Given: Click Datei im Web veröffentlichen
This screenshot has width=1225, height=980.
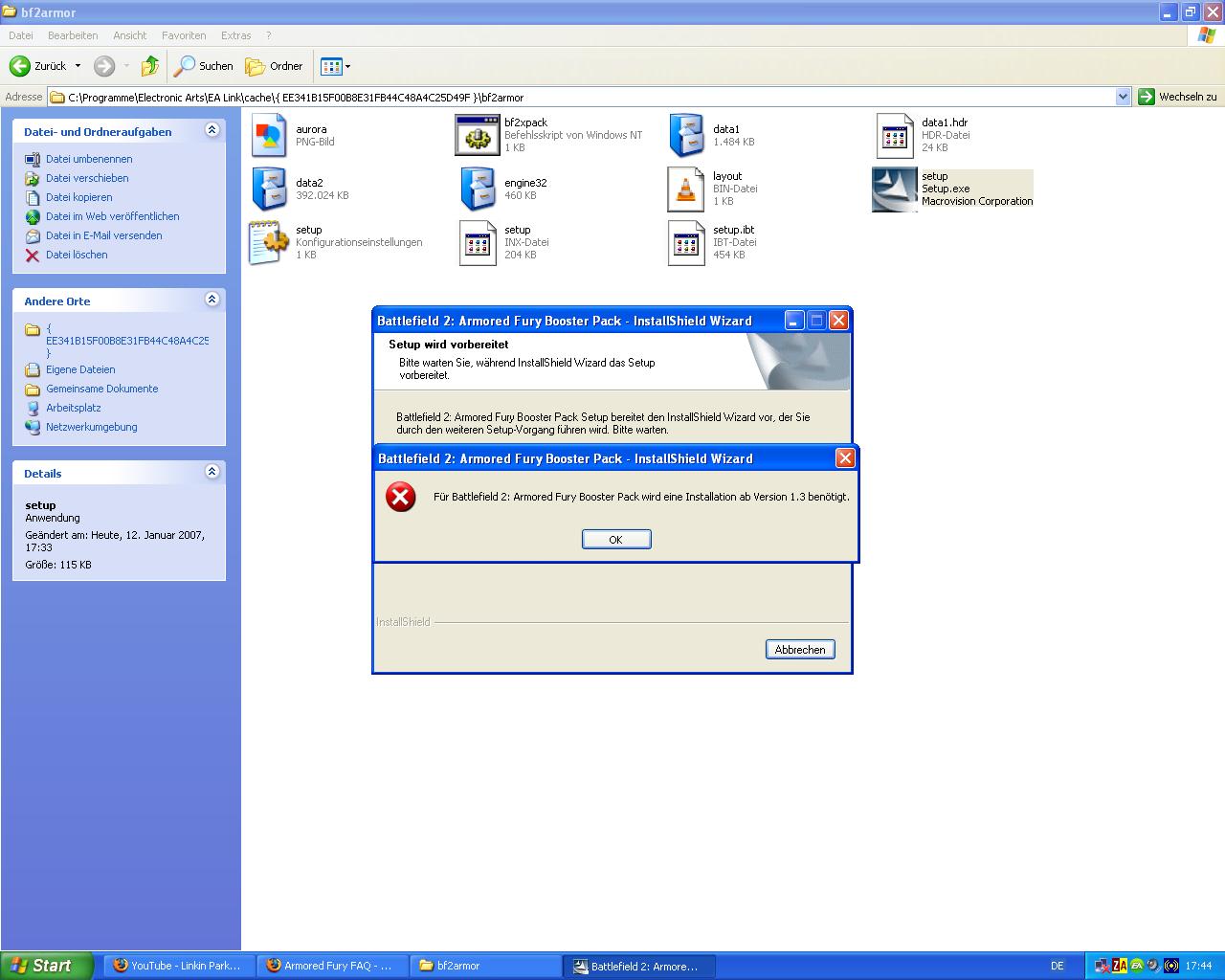Looking at the screenshot, I should [x=113, y=216].
